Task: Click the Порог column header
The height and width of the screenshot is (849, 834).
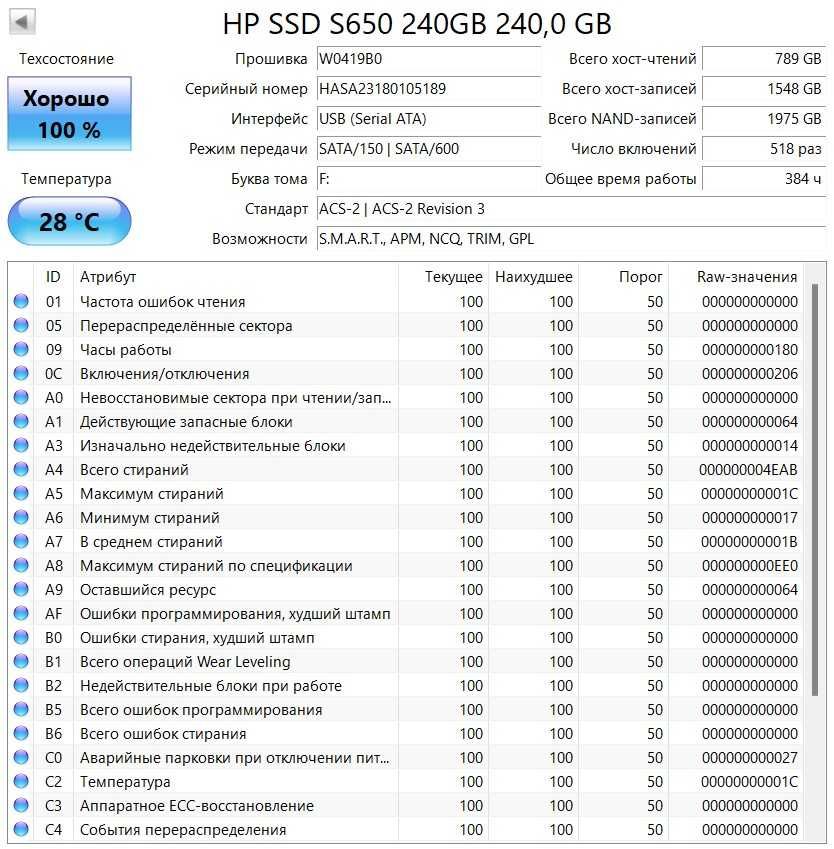Action: coord(623,277)
